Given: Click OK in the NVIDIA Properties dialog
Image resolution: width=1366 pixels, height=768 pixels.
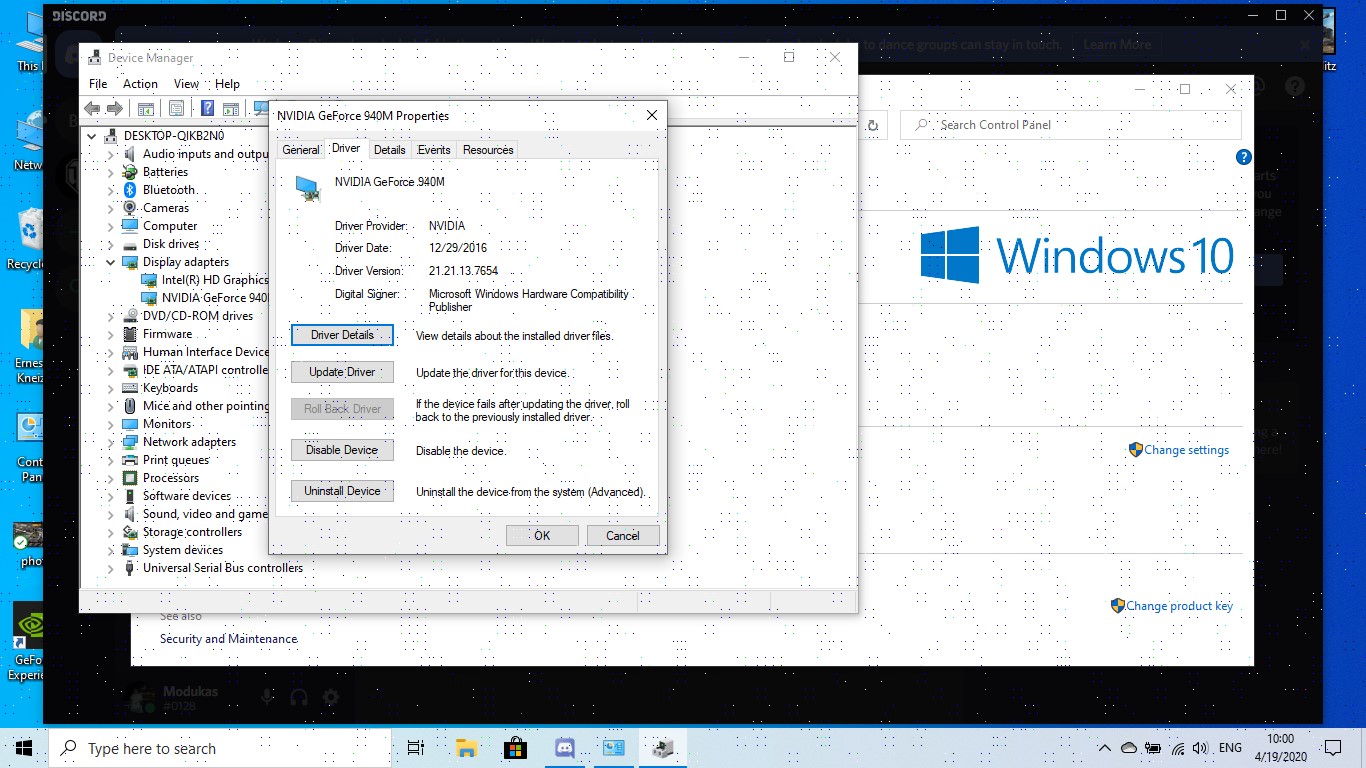Looking at the screenshot, I should click(x=542, y=535).
